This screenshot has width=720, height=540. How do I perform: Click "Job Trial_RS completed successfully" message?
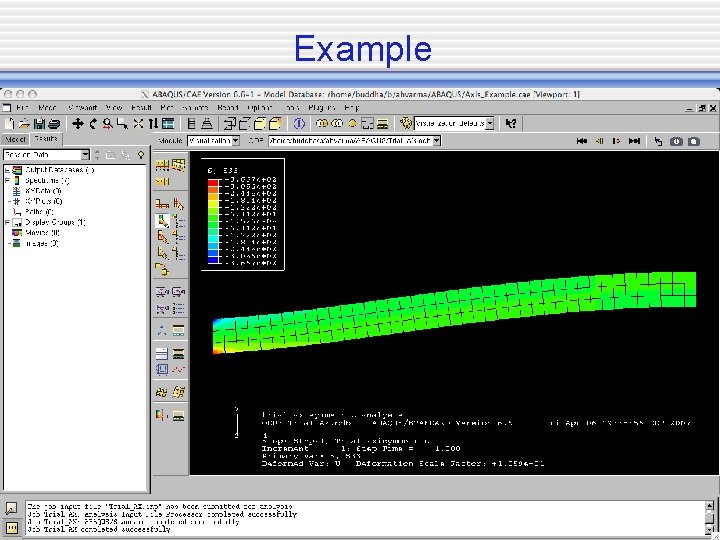pyautogui.click(x=99, y=529)
